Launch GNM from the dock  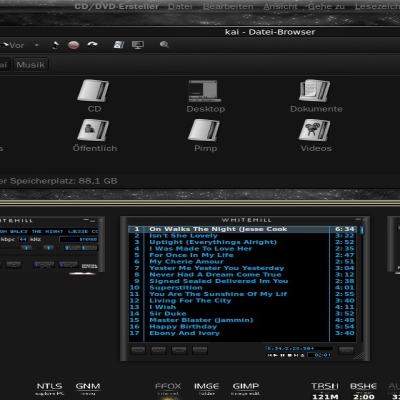point(88,389)
